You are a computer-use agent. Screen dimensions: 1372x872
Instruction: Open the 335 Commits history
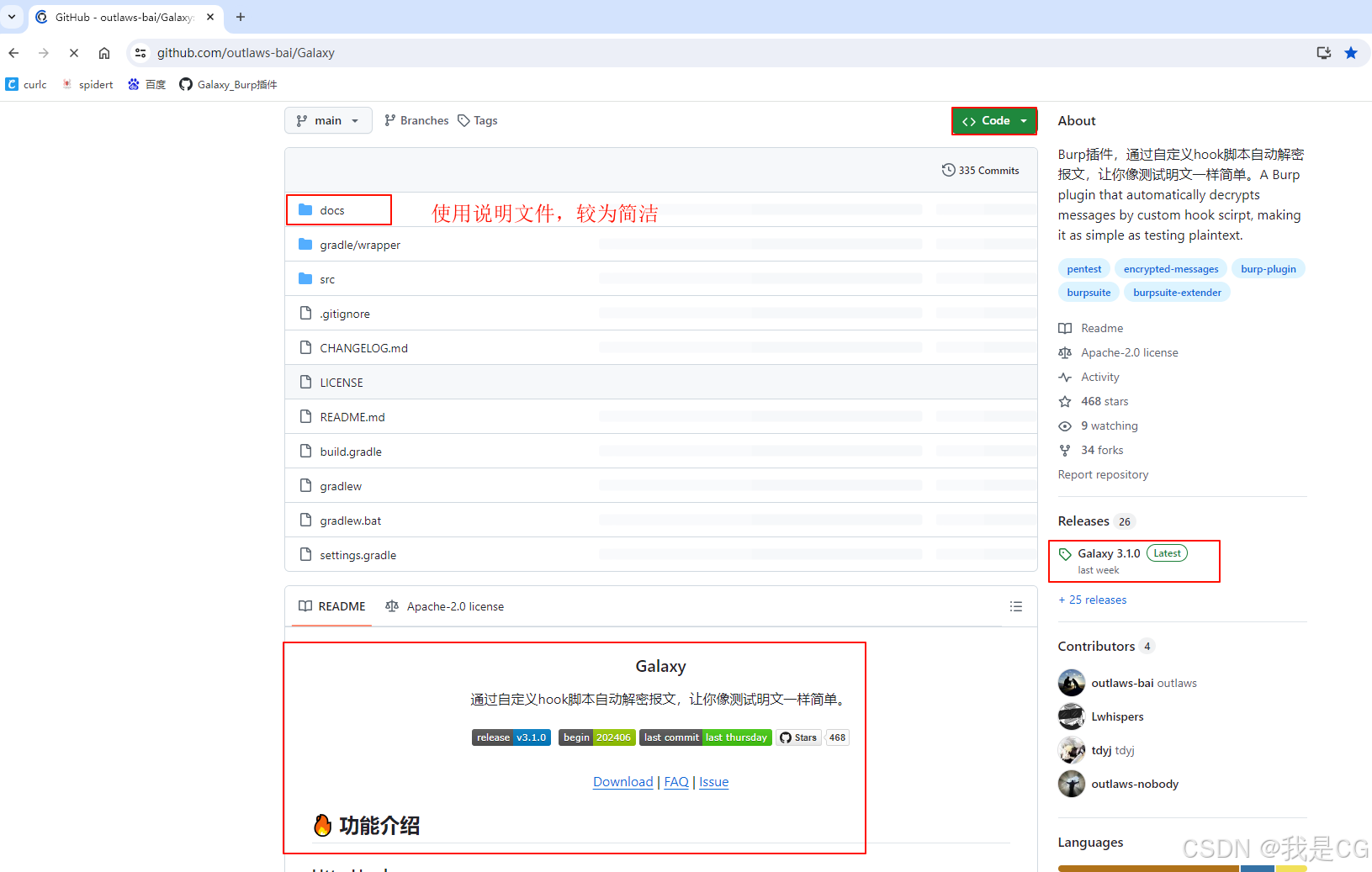[981, 170]
